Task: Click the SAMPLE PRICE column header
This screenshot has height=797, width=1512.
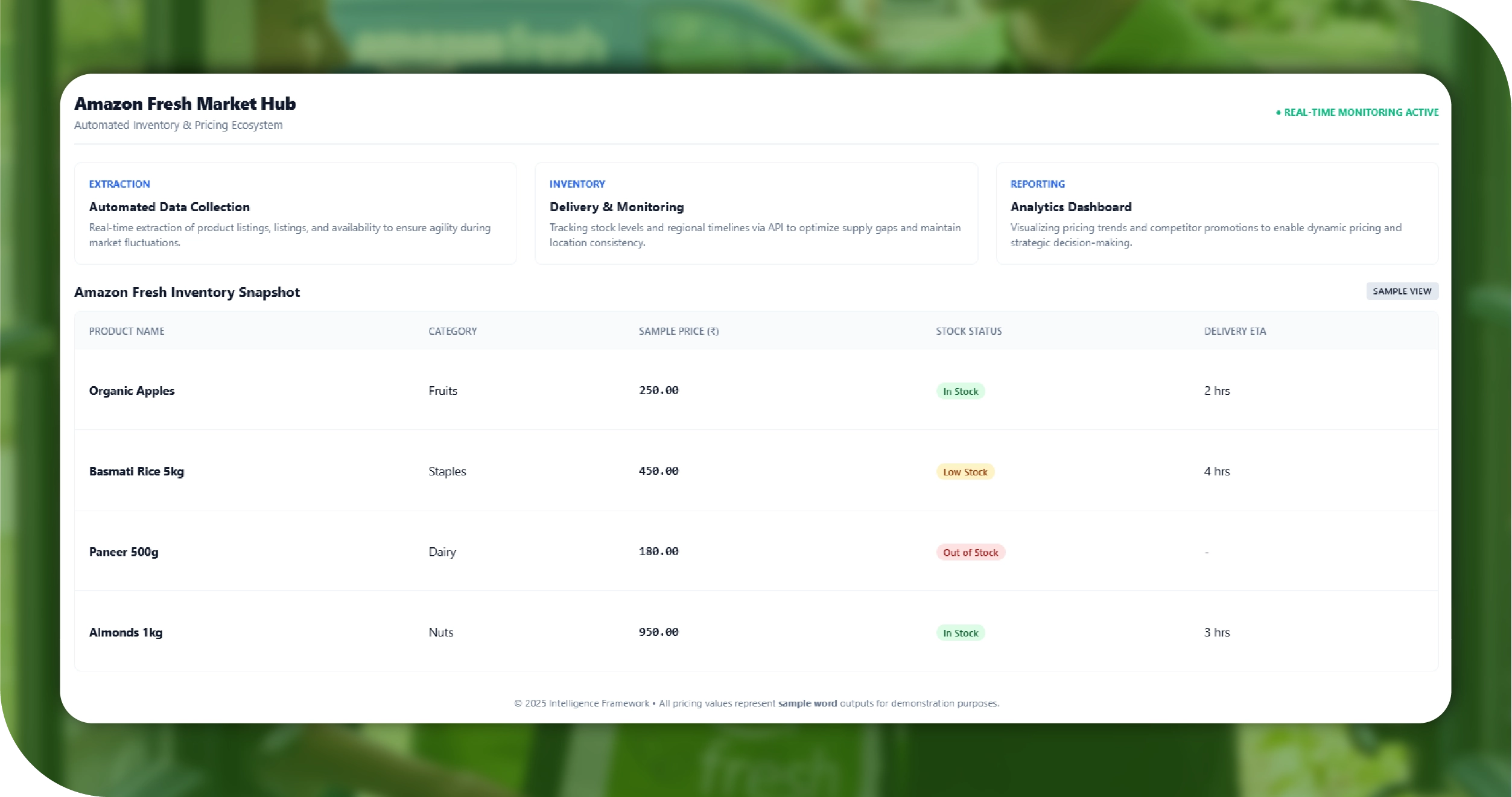Action: point(678,331)
